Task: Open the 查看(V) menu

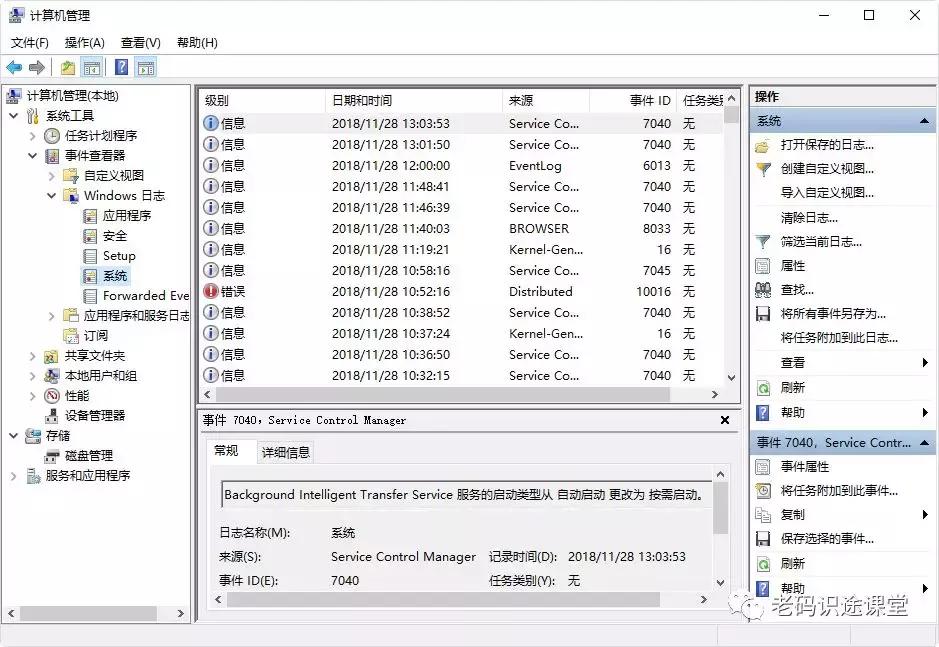Action: click(138, 42)
